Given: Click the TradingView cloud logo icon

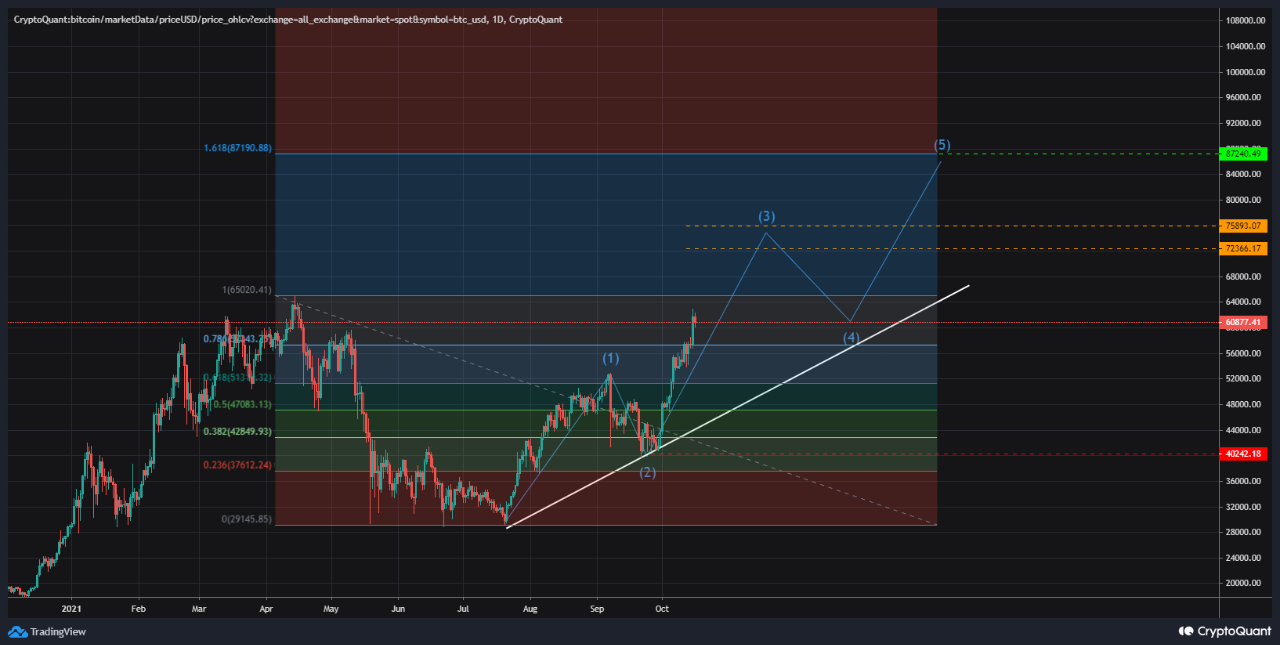Looking at the screenshot, I should point(15,631).
